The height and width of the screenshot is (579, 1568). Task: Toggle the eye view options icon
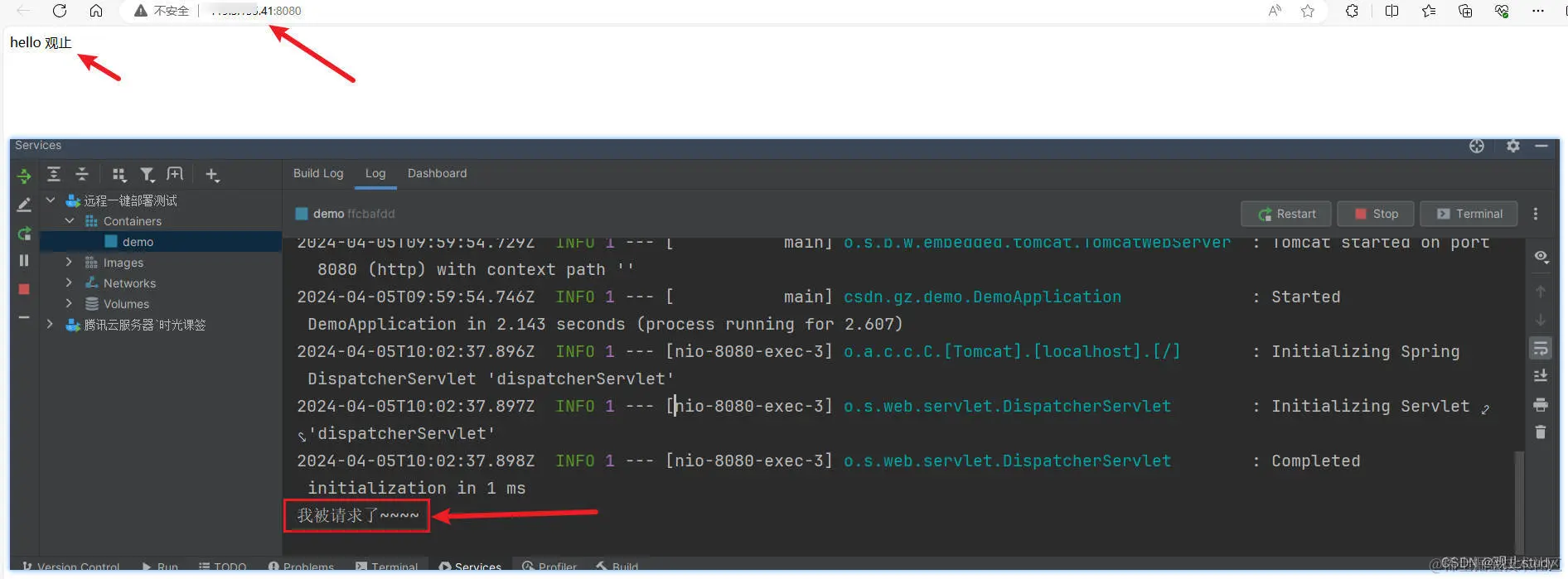(1541, 257)
